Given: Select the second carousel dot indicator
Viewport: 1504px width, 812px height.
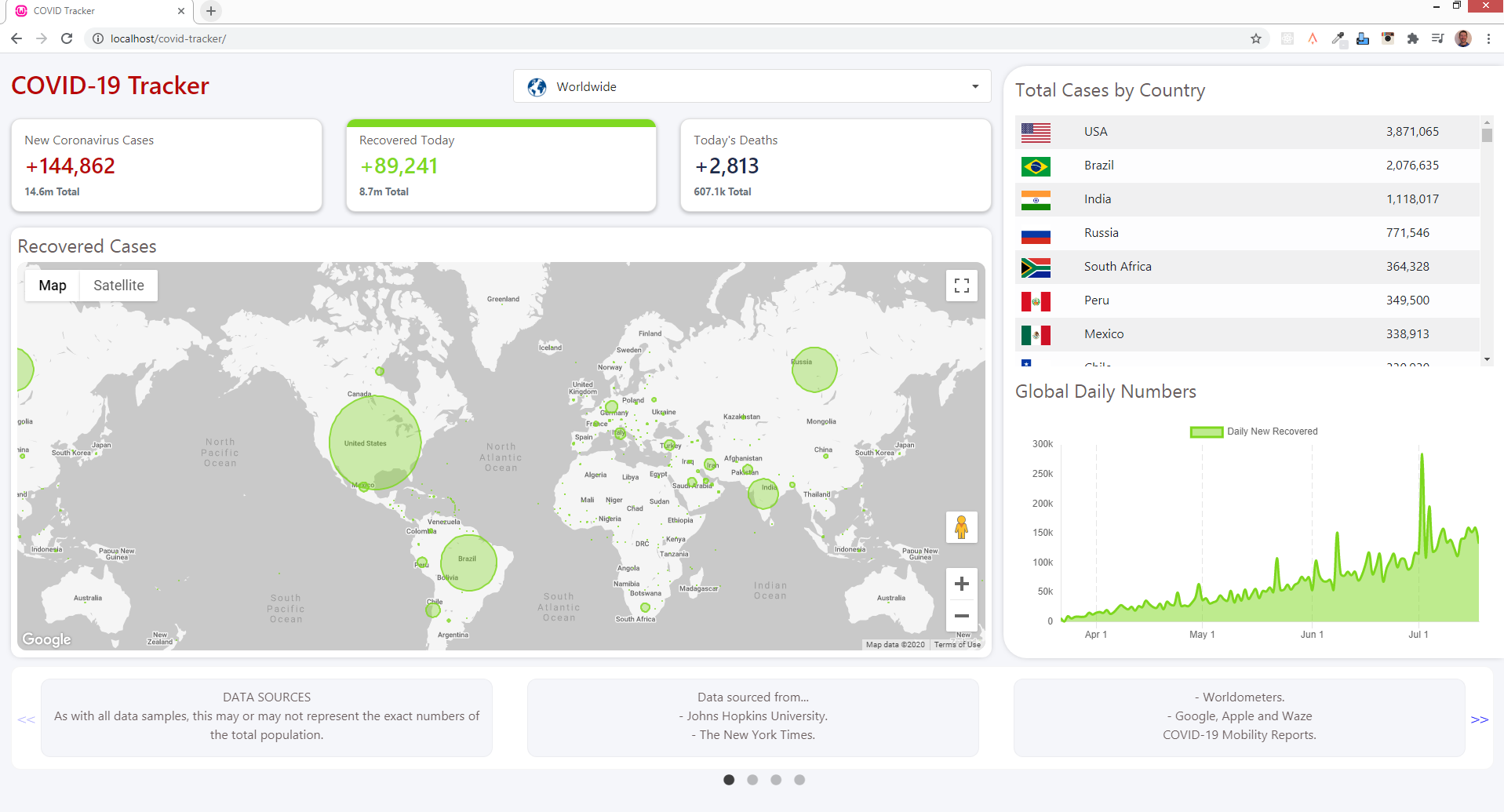Looking at the screenshot, I should pyautogui.click(x=752, y=779).
